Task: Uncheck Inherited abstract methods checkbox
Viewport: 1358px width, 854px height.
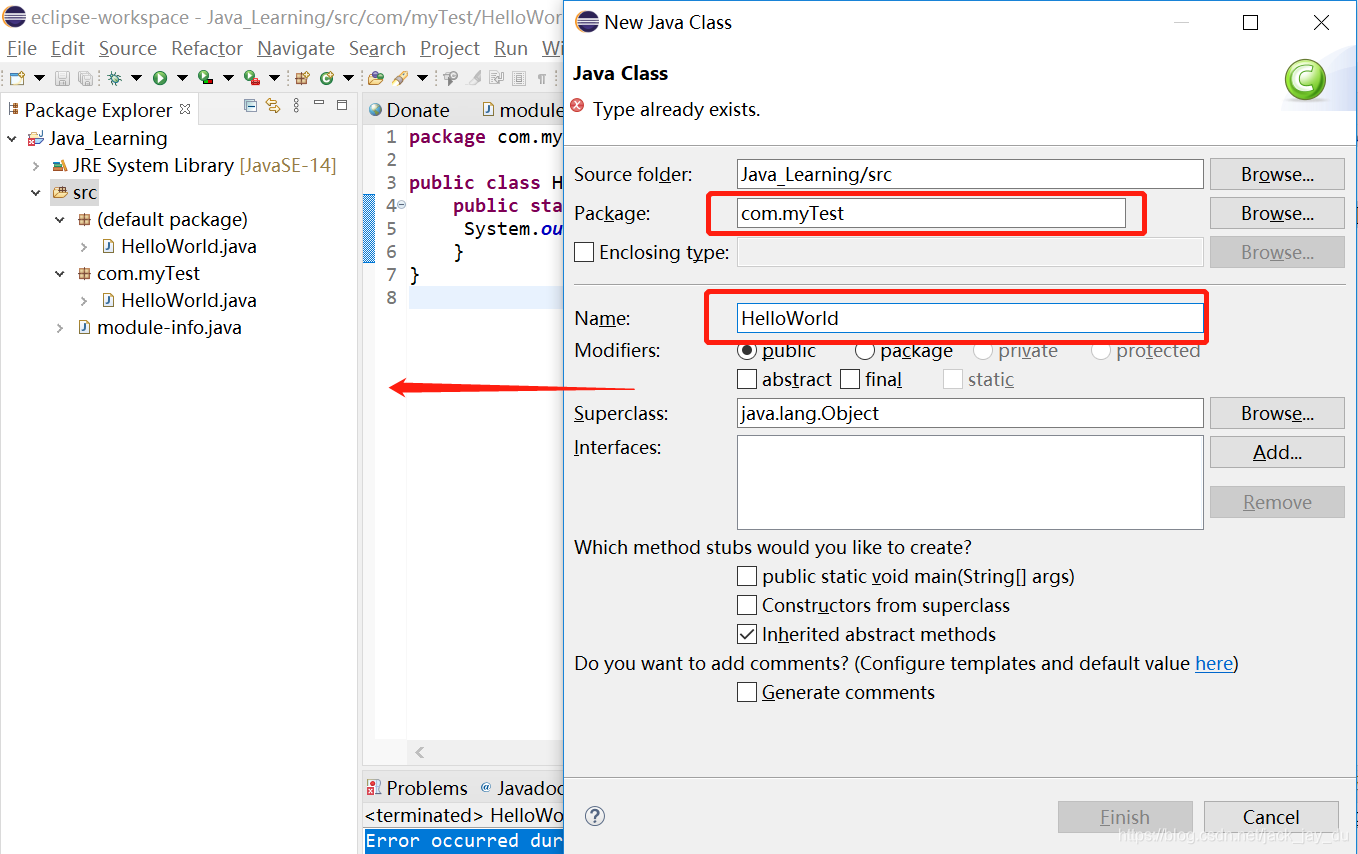Action: tap(747, 635)
